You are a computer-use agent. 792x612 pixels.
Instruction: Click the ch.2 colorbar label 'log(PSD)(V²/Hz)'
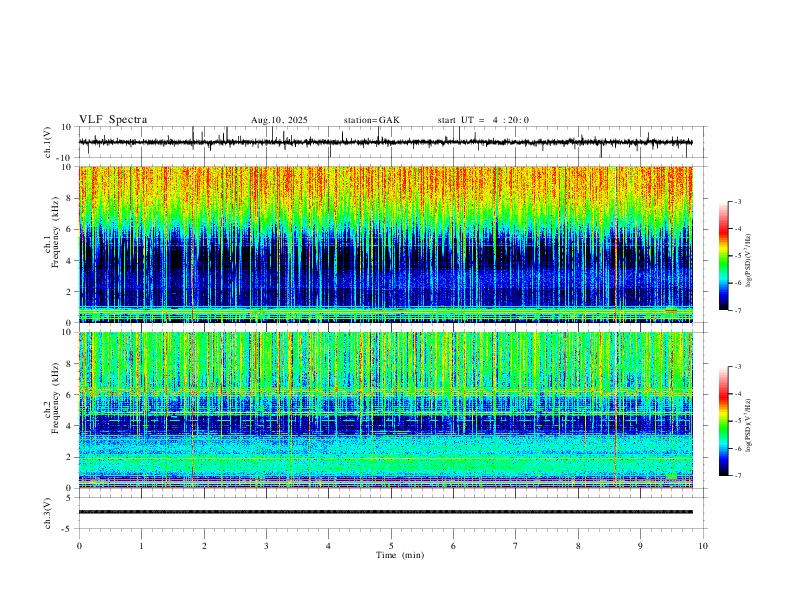coord(748,425)
